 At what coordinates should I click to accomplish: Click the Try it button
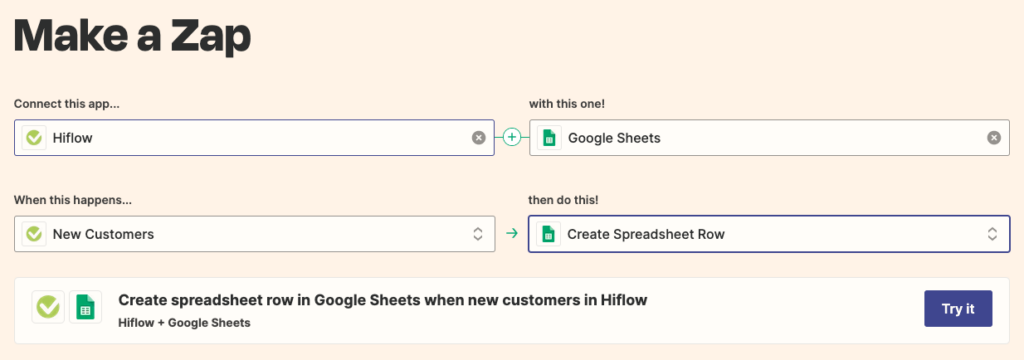958,308
